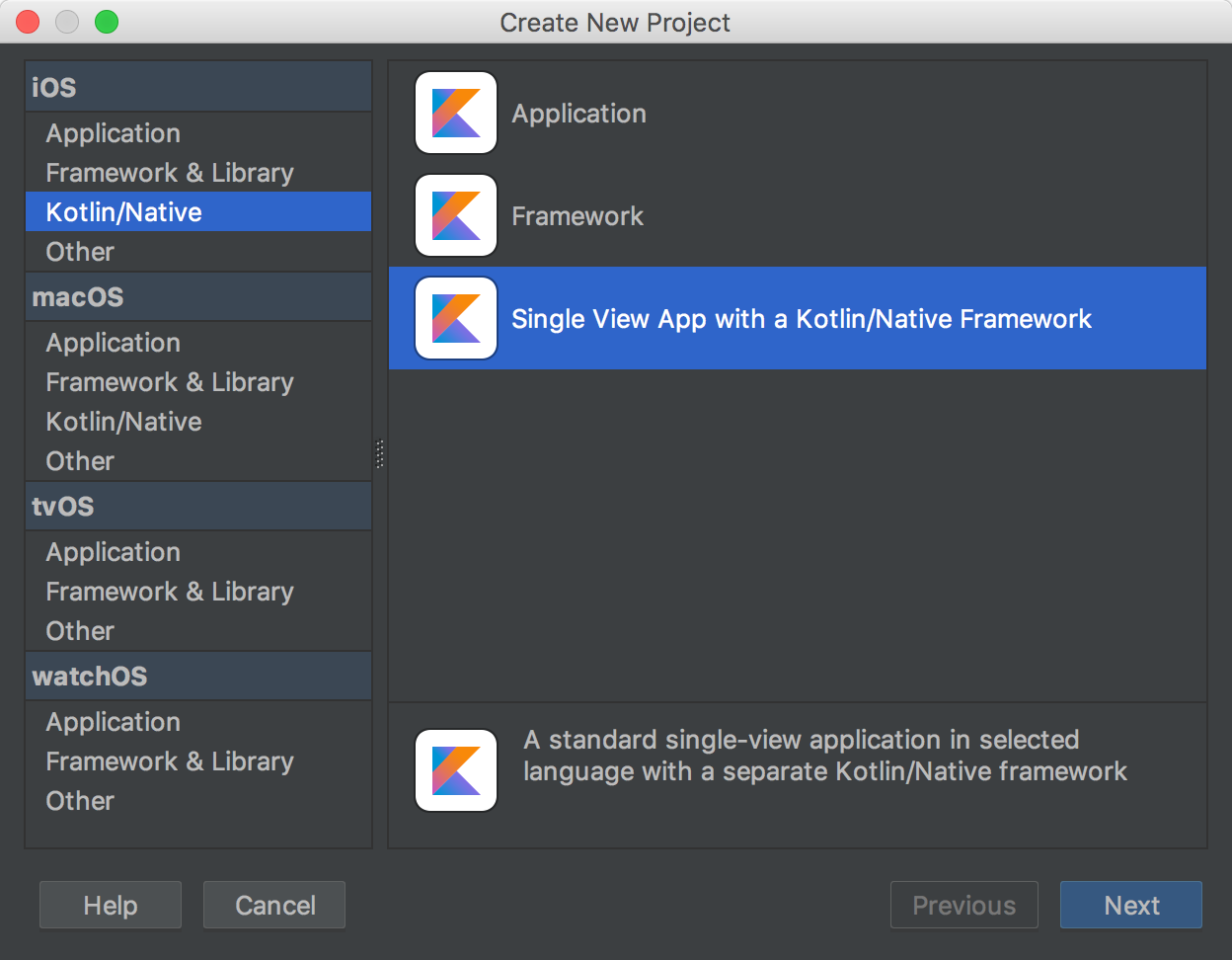The height and width of the screenshot is (960, 1232).
Task: Click the Kotlin icon in description panel
Action: [456, 770]
